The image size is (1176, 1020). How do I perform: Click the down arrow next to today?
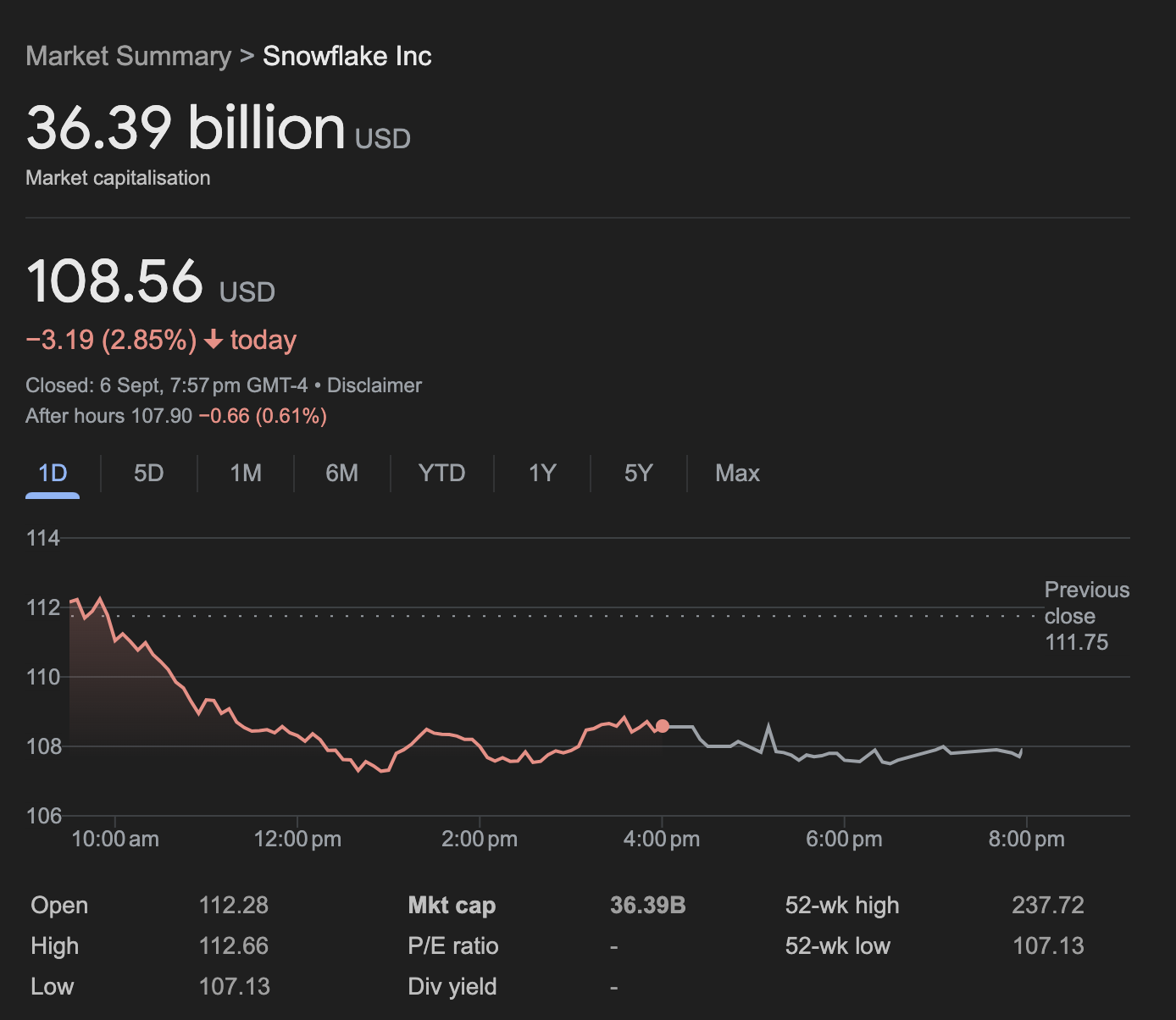214,341
